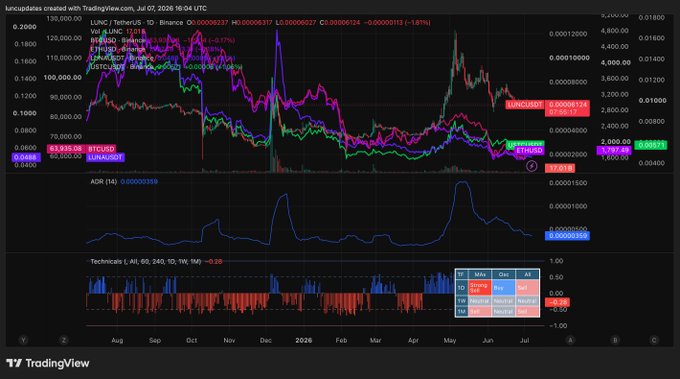
Task: Click the Feb label on time axis
Action: [341, 340]
